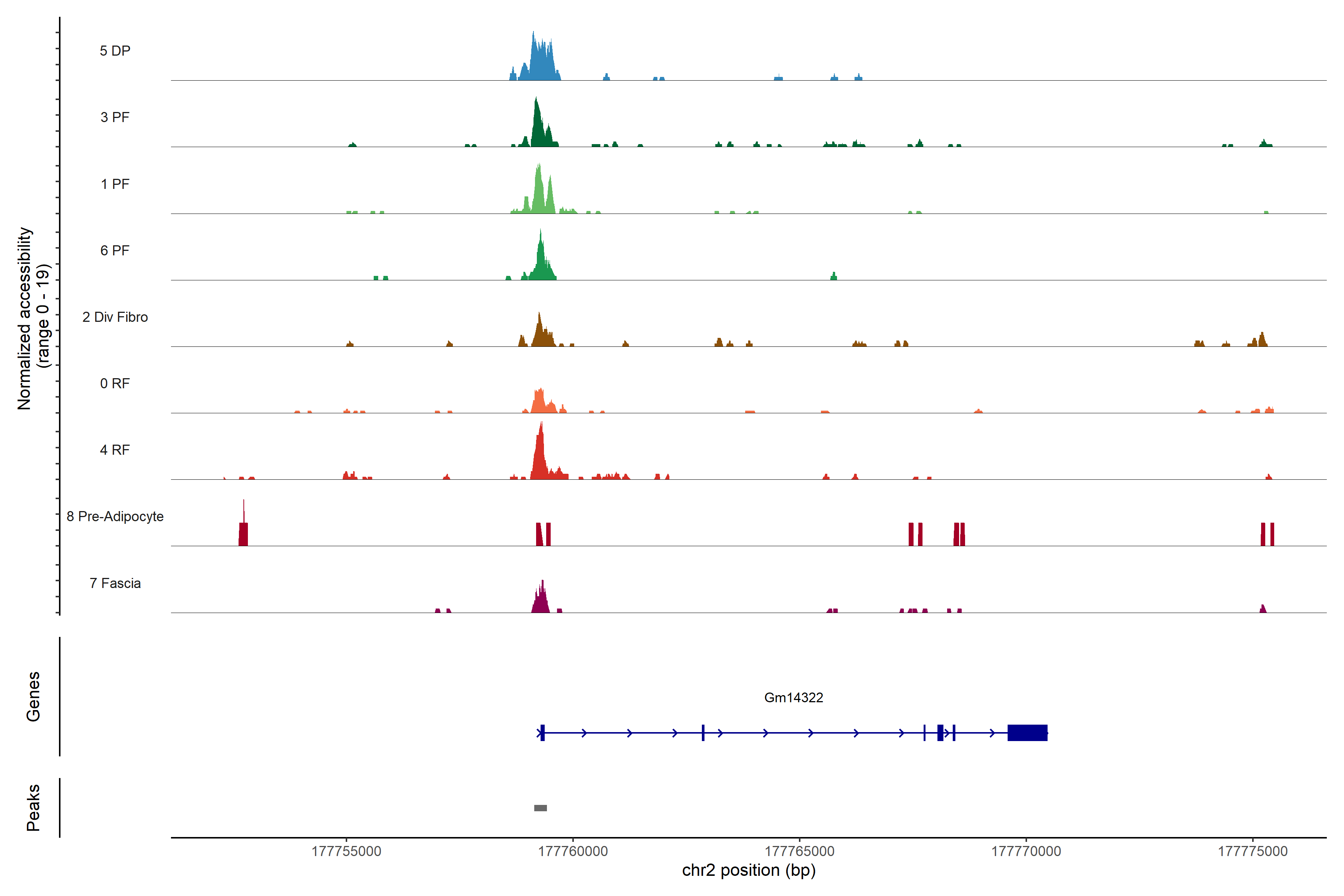Click the 7 Fascia track label
This screenshot has height=896, width=1344.
point(115,584)
